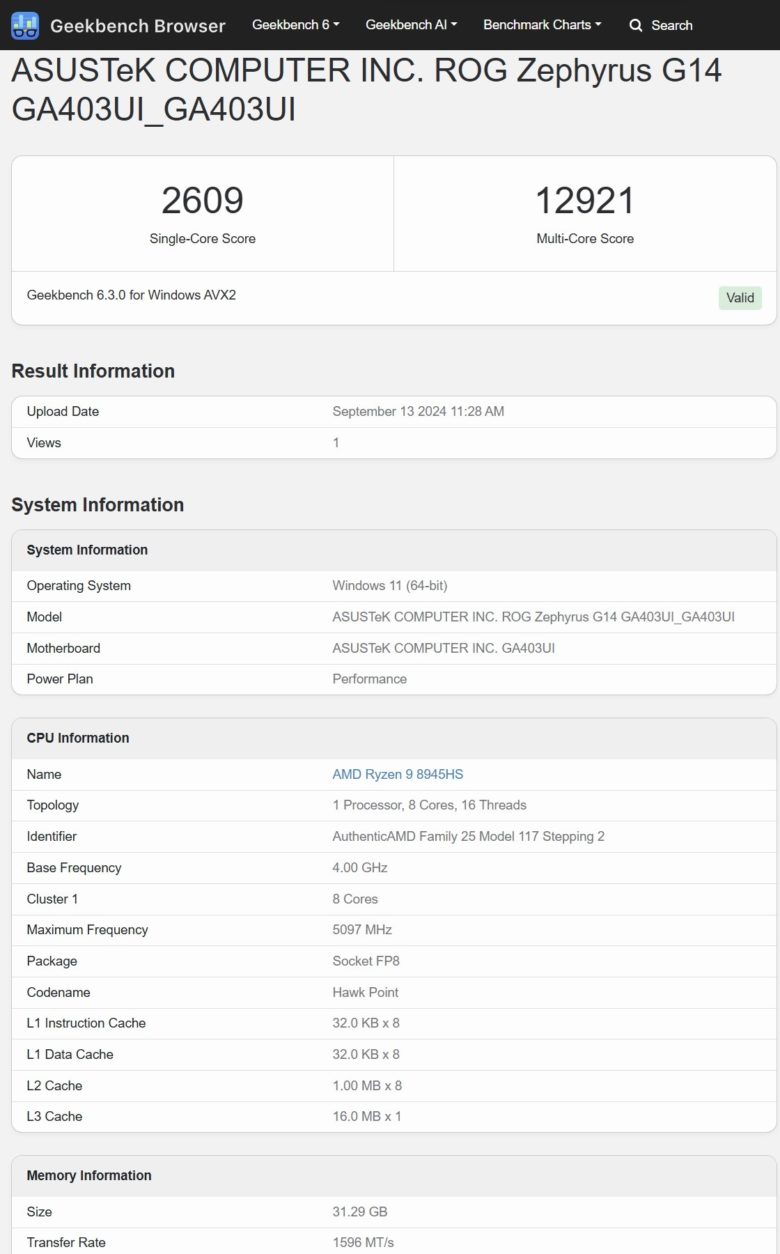
Task: Open the Geekbench Browser home link
Action: pyautogui.click(x=137, y=26)
